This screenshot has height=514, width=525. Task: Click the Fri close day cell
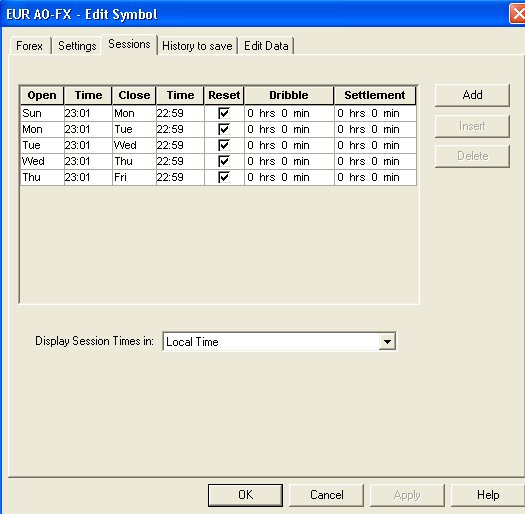[134, 177]
